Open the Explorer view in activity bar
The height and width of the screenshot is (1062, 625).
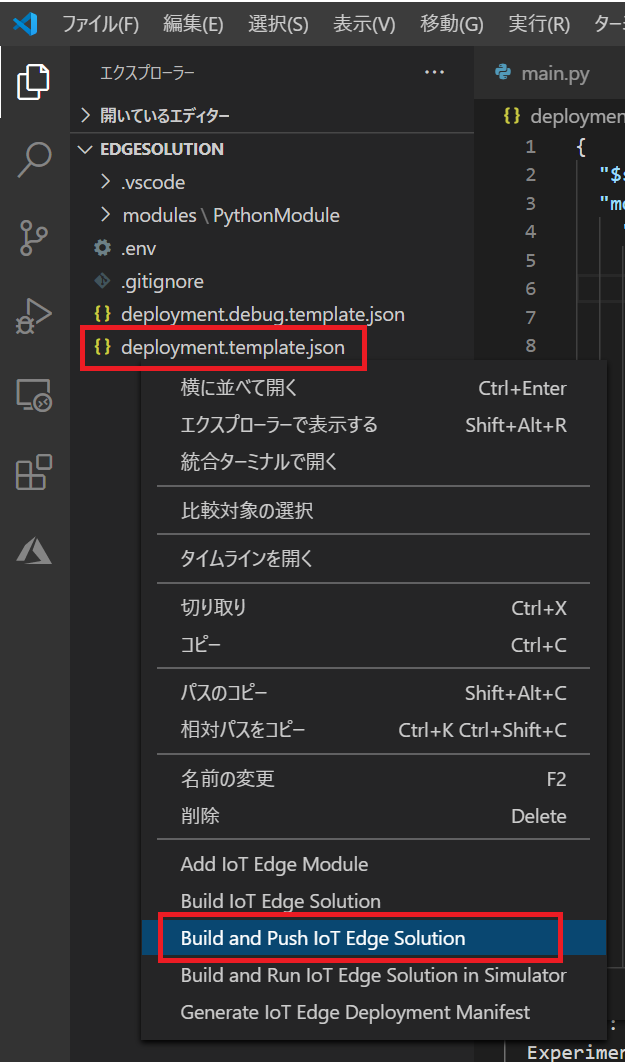pyautogui.click(x=33, y=82)
